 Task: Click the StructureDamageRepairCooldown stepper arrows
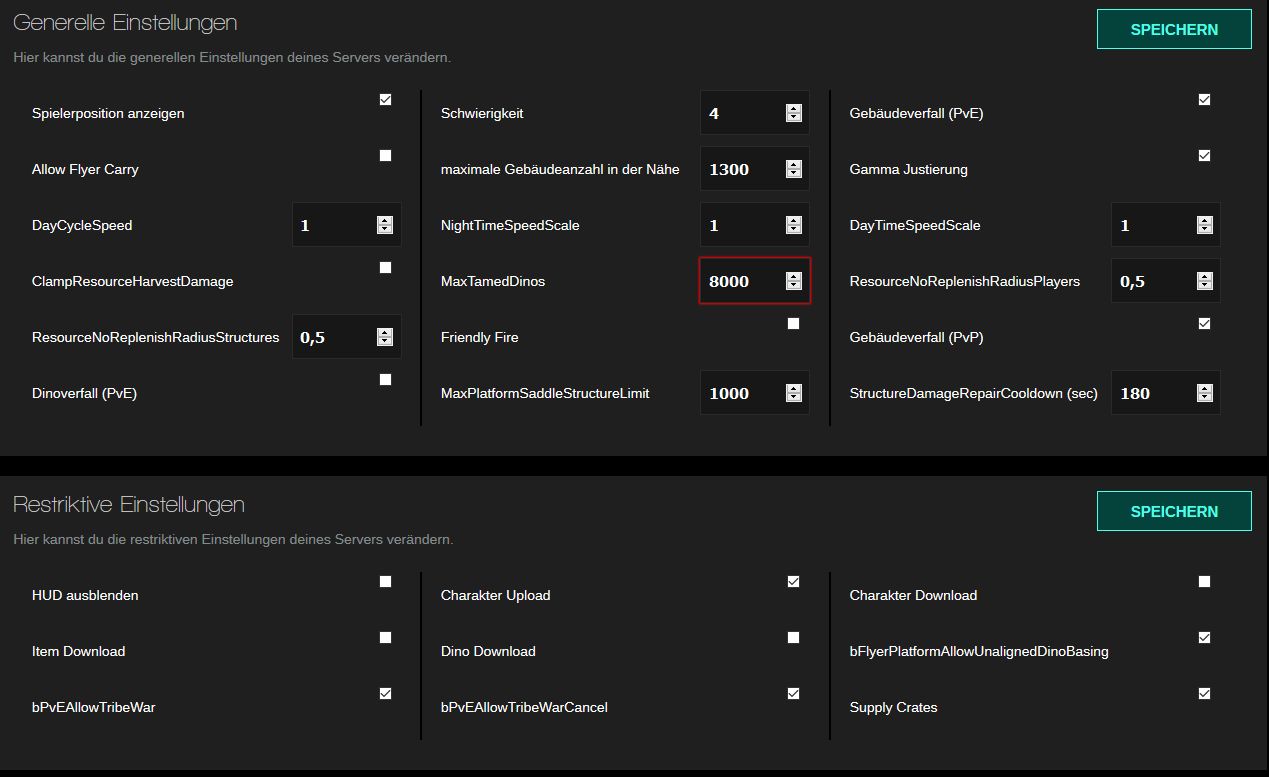click(x=1204, y=393)
